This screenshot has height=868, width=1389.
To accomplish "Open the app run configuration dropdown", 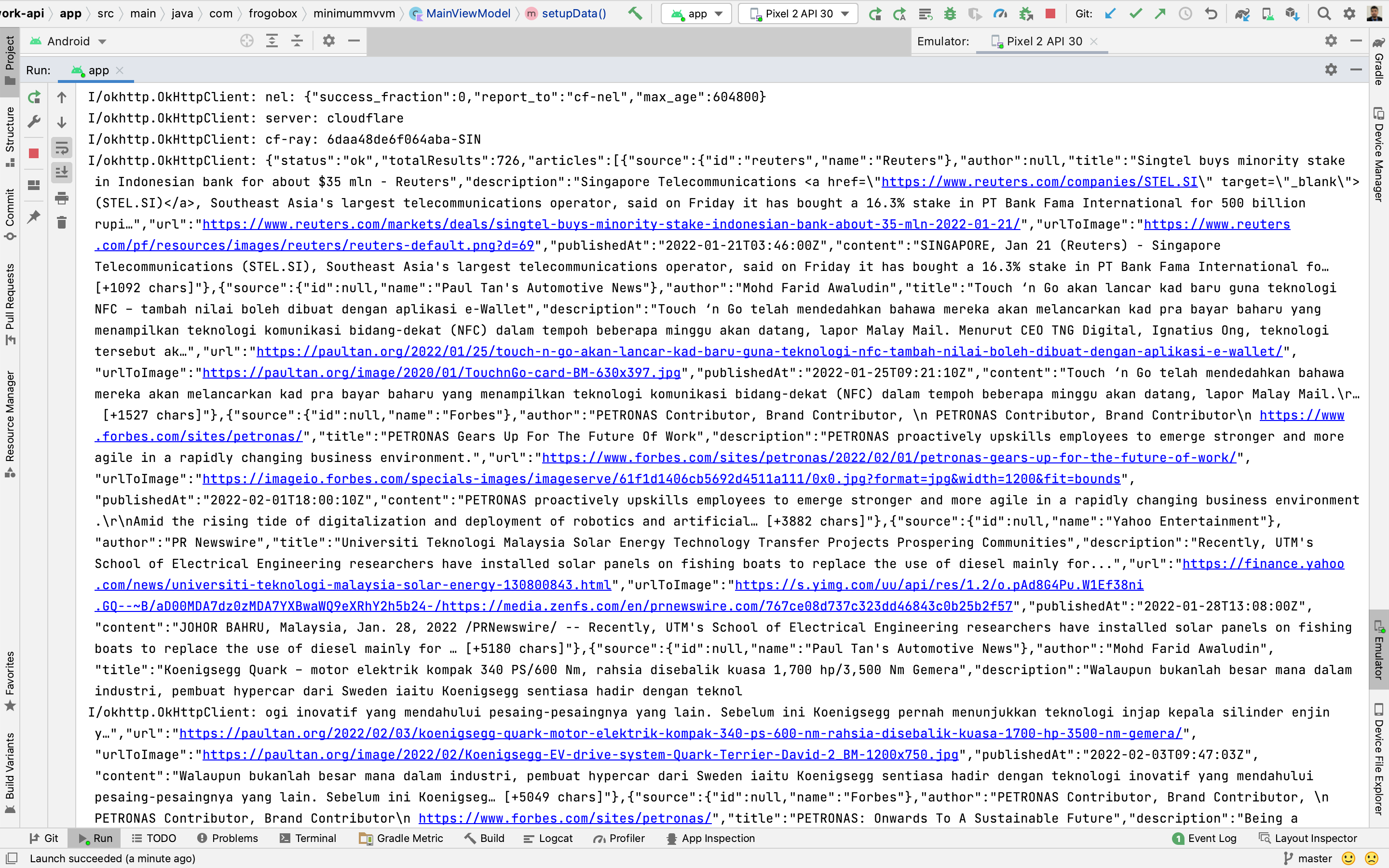I will 696,14.
